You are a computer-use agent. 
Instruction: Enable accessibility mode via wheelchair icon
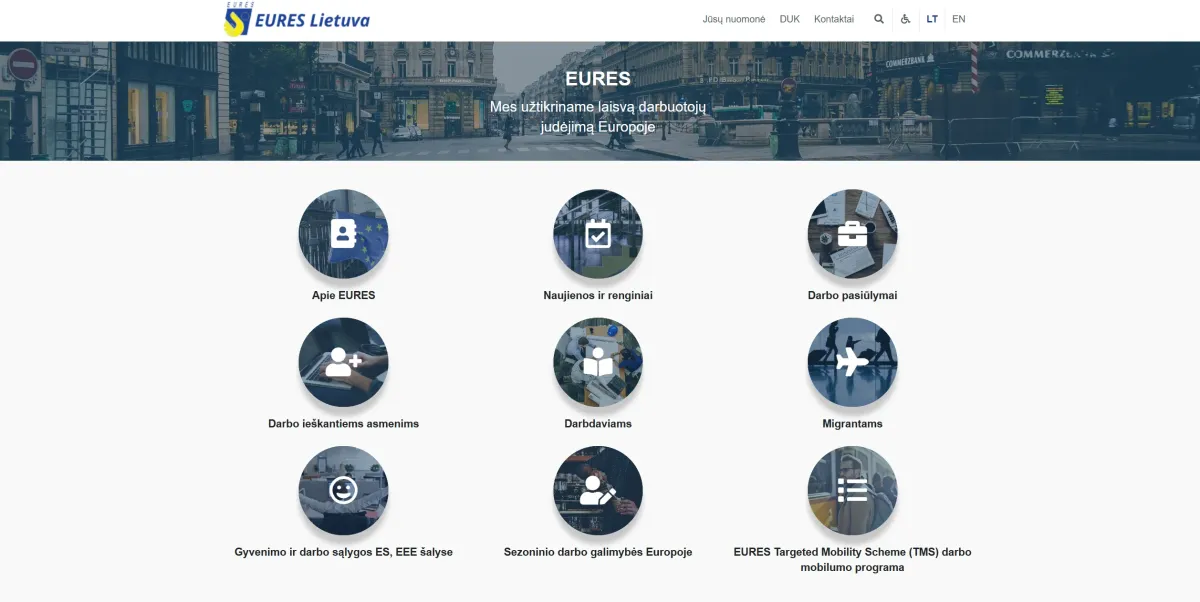pyautogui.click(x=905, y=19)
